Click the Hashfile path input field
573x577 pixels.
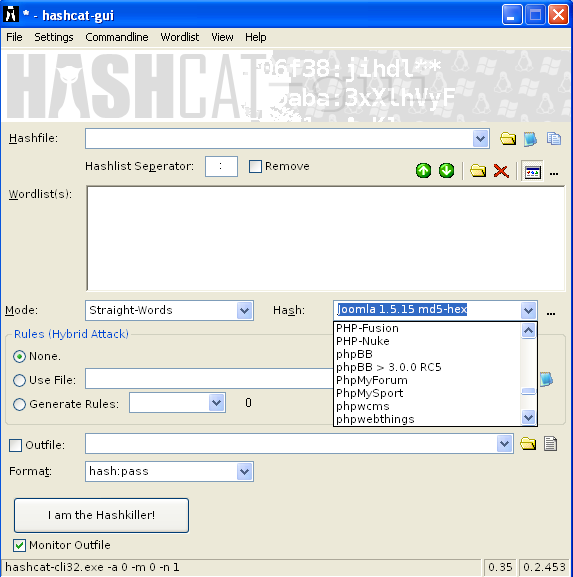point(279,139)
